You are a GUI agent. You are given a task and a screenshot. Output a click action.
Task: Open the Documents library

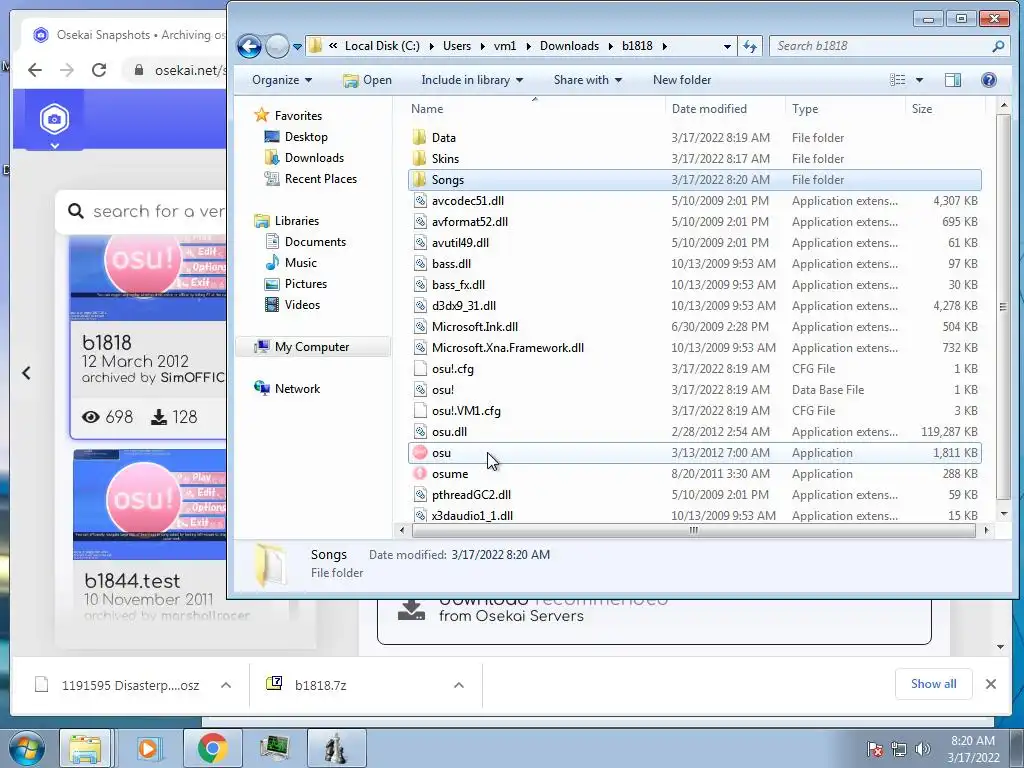coord(305,242)
